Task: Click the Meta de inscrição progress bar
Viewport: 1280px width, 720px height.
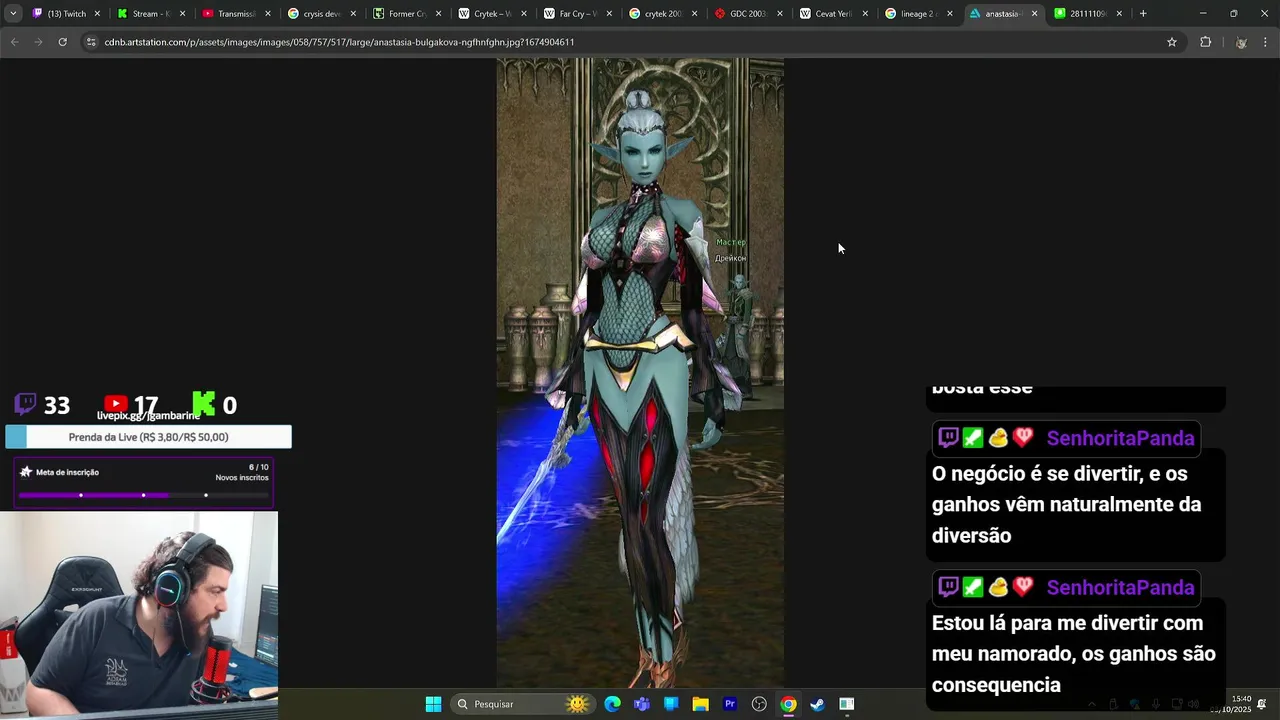Action: coord(144,495)
